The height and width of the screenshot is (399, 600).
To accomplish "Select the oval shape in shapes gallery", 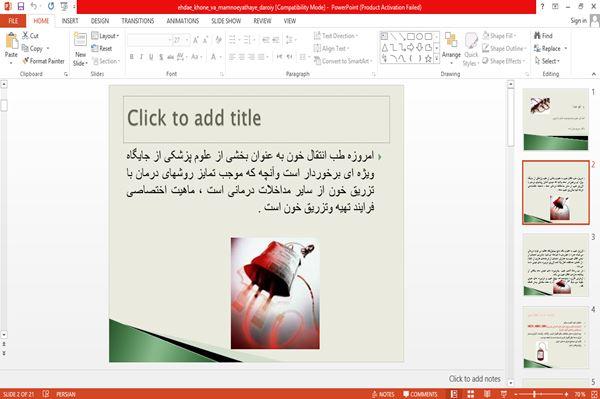I will (x=419, y=36).
